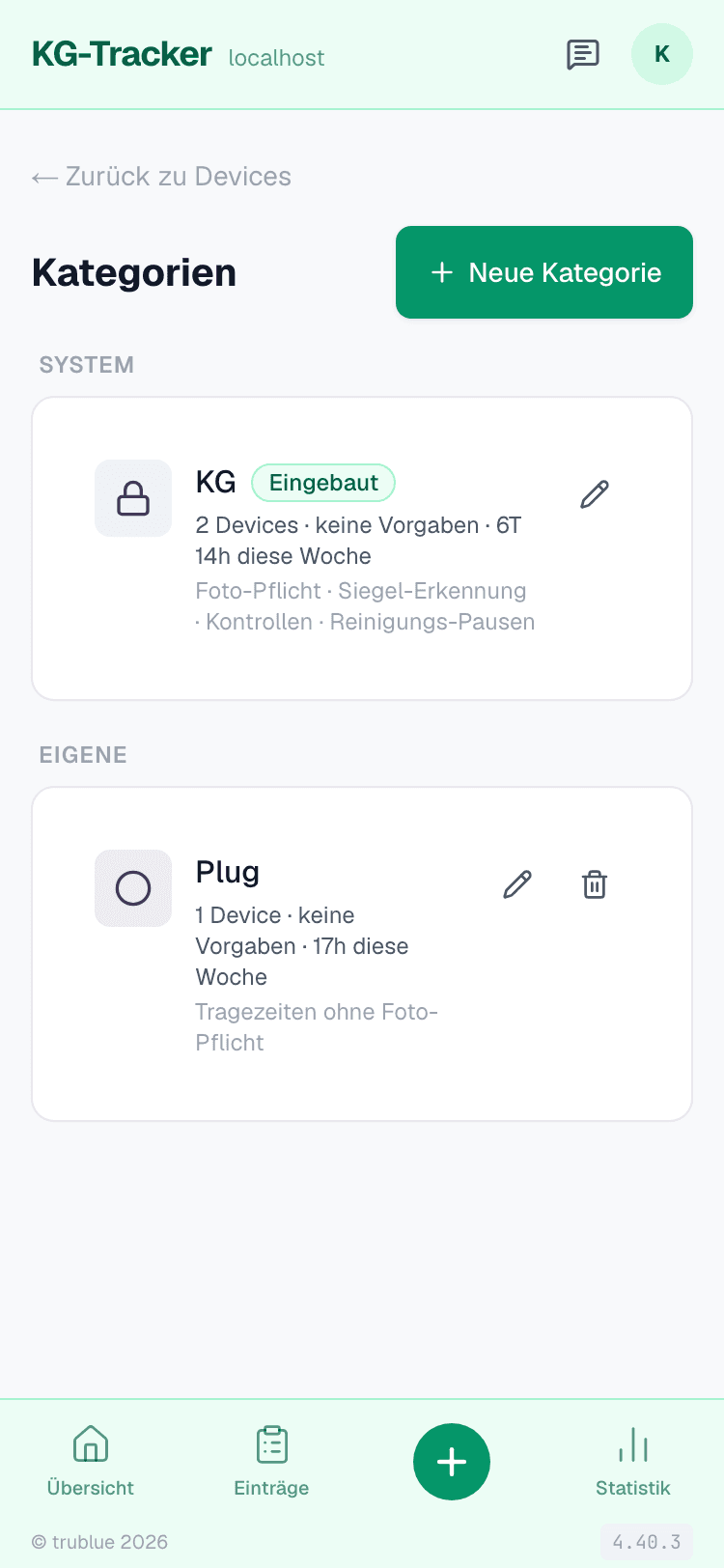Go to Übersicht tab

91,1462
